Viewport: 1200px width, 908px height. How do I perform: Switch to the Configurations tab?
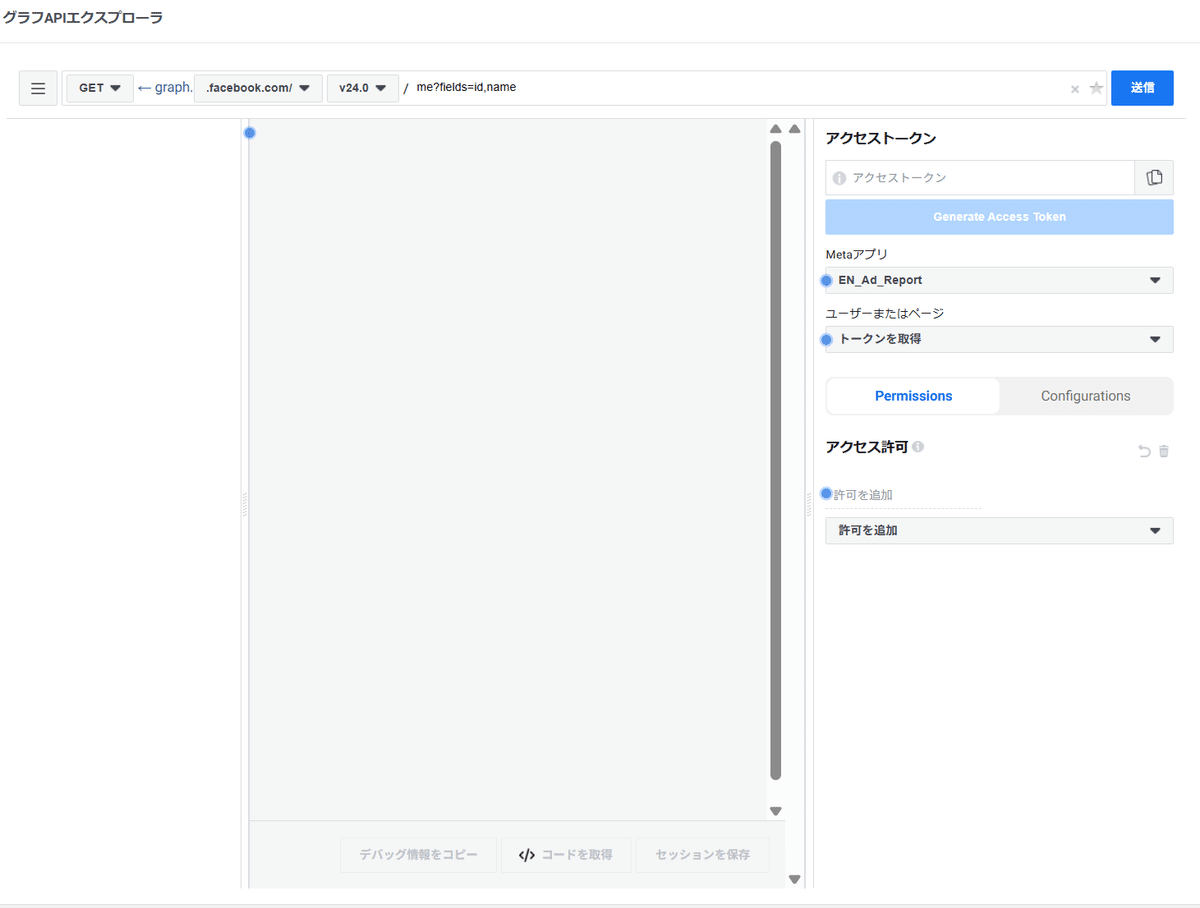1085,396
